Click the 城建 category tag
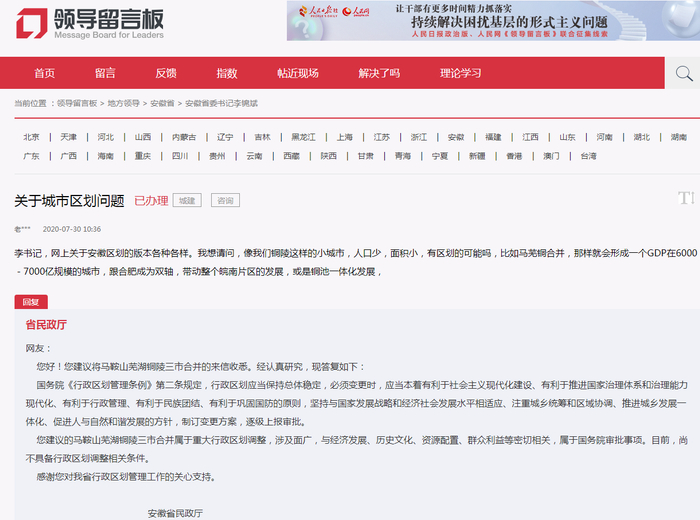700x520 pixels. tap(187, 200)
